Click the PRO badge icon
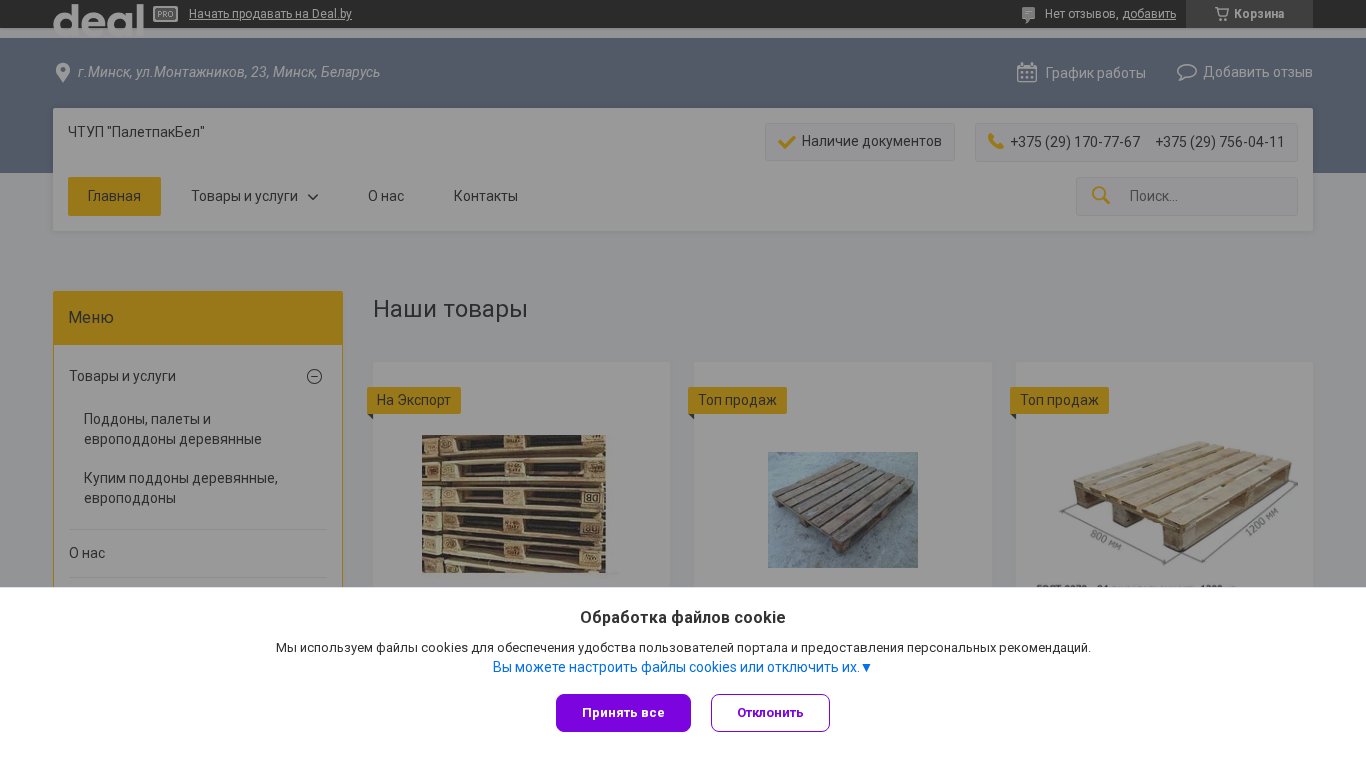The width and height of the screenshot is (1366, 768). 166,14
